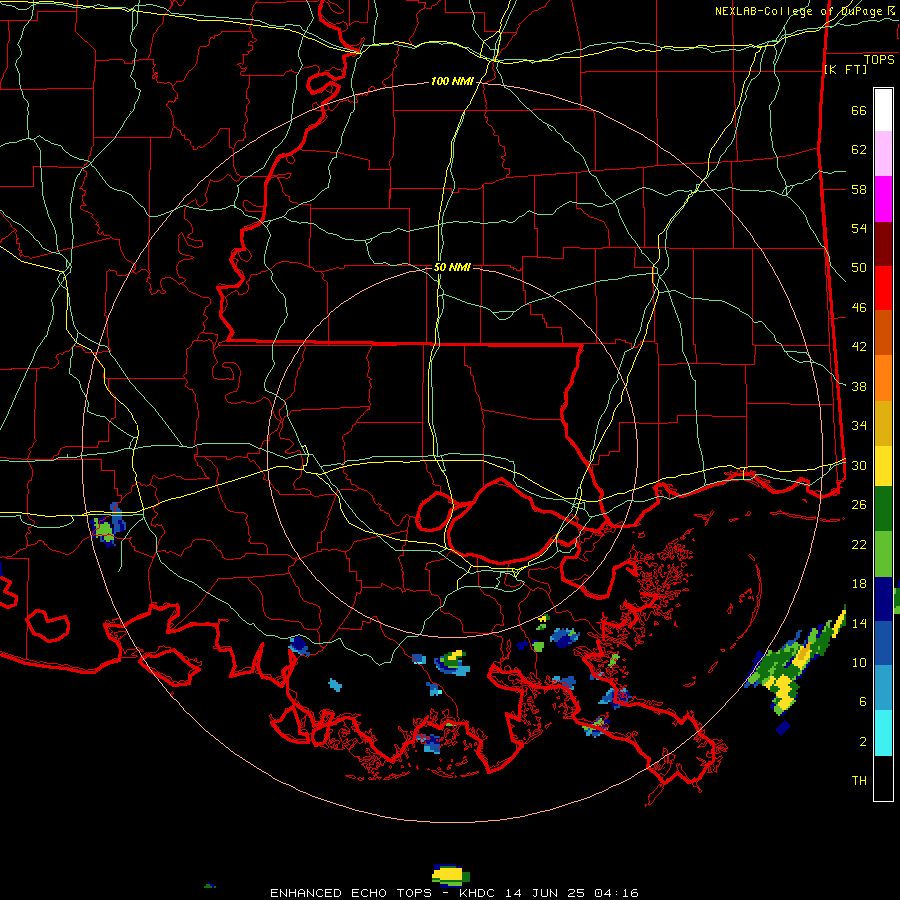Click the Enhanced Echo Tops KHDC timestamp caption
The width and height of the screenshot is (900, 900).
tap(454, 893)
